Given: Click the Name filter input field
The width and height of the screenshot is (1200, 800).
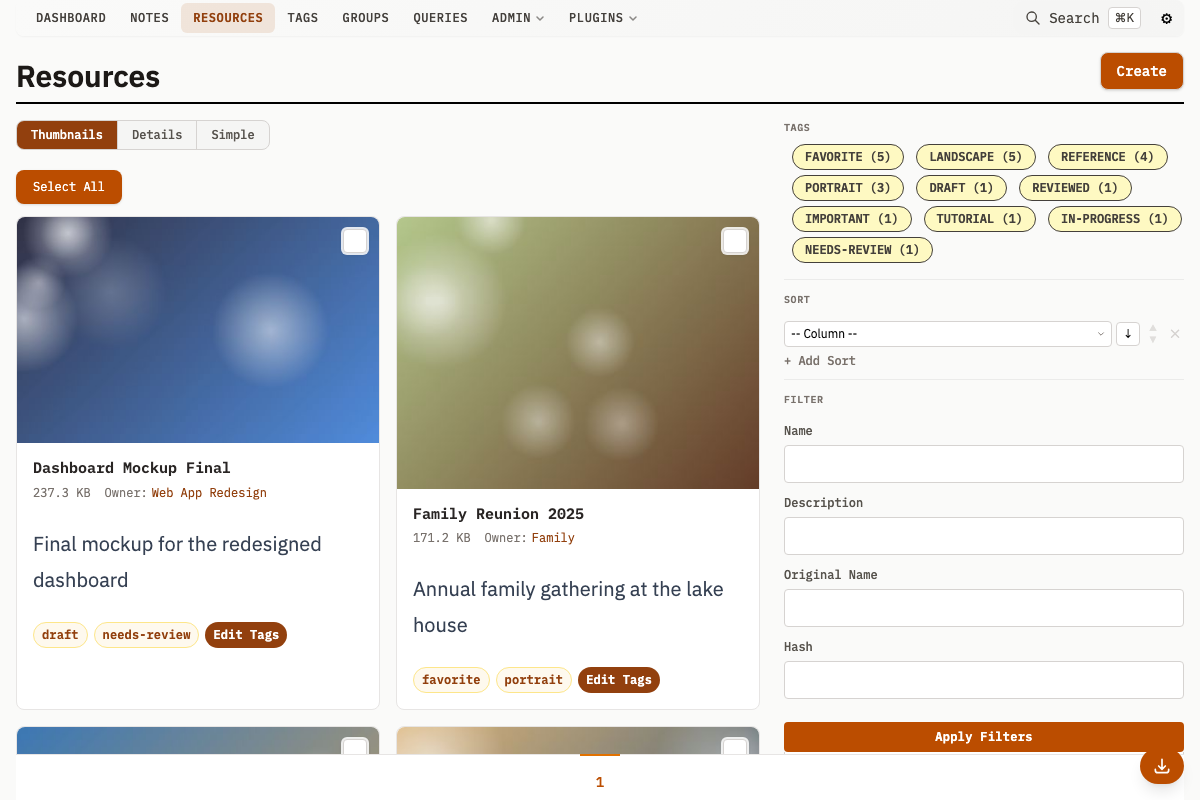Looking at the screenshot, I should [983, 463].
